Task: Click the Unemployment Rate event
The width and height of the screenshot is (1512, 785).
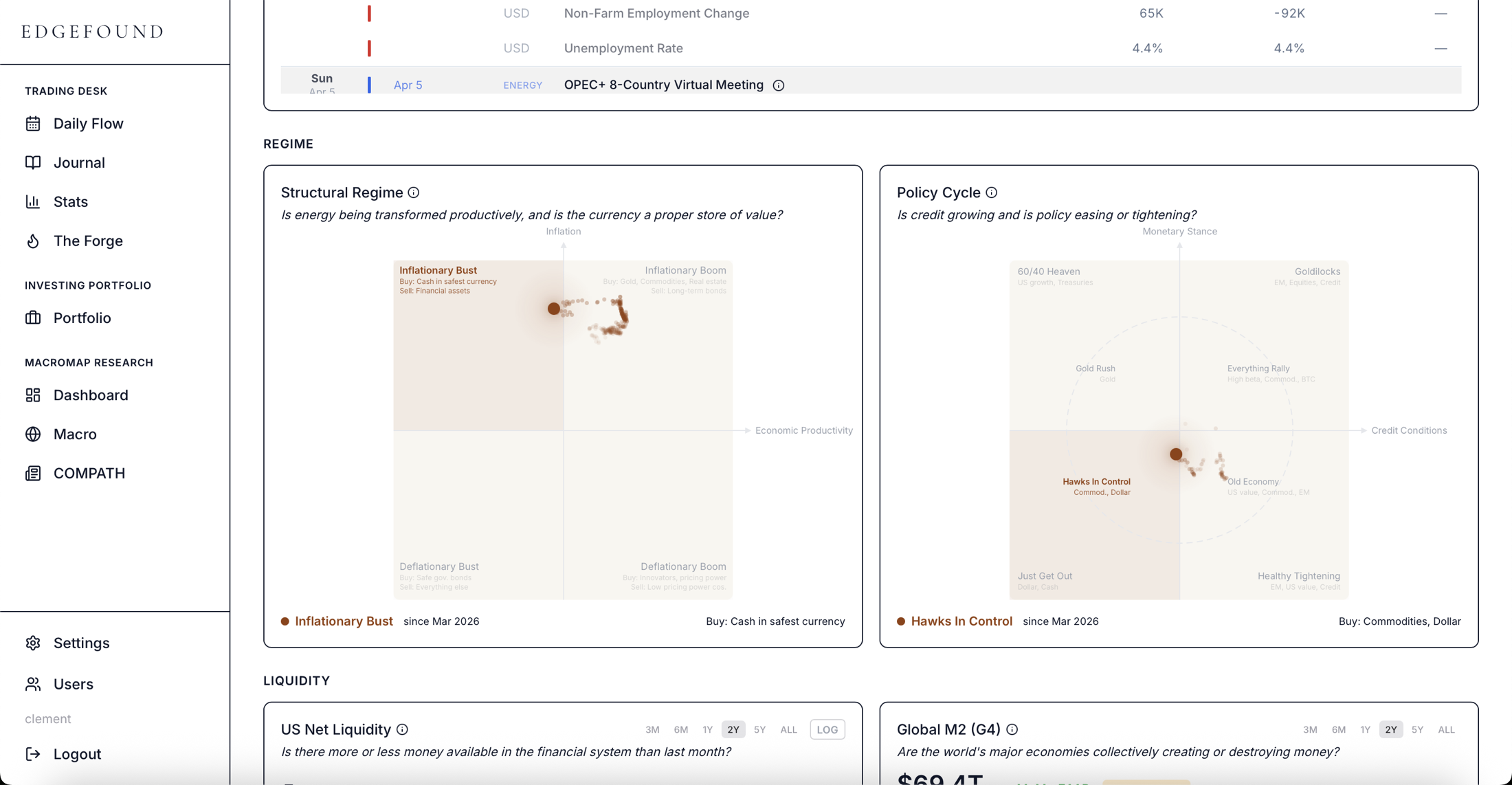Action: click(623, 48)
